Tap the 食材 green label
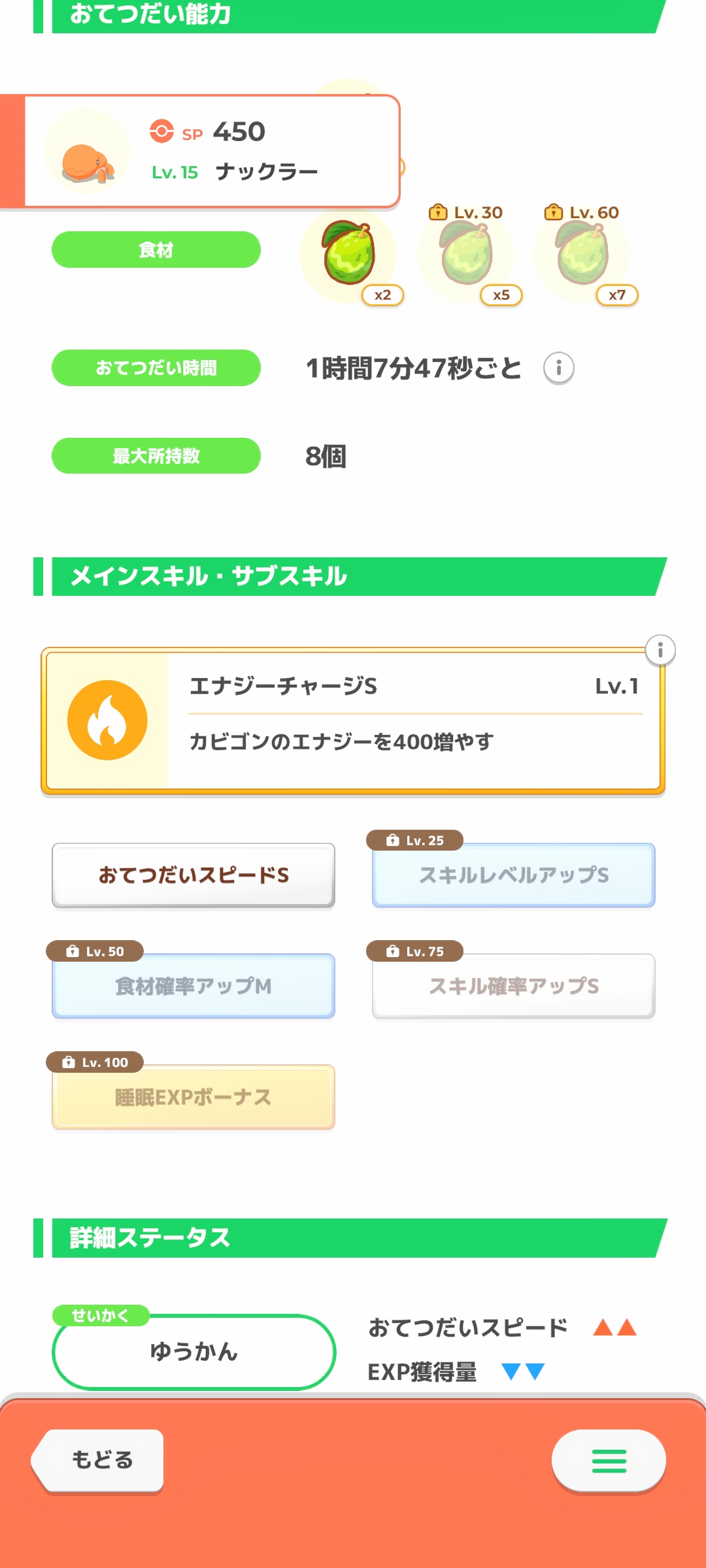This screenshot has width=706, height=1568. tap(156, 250)
